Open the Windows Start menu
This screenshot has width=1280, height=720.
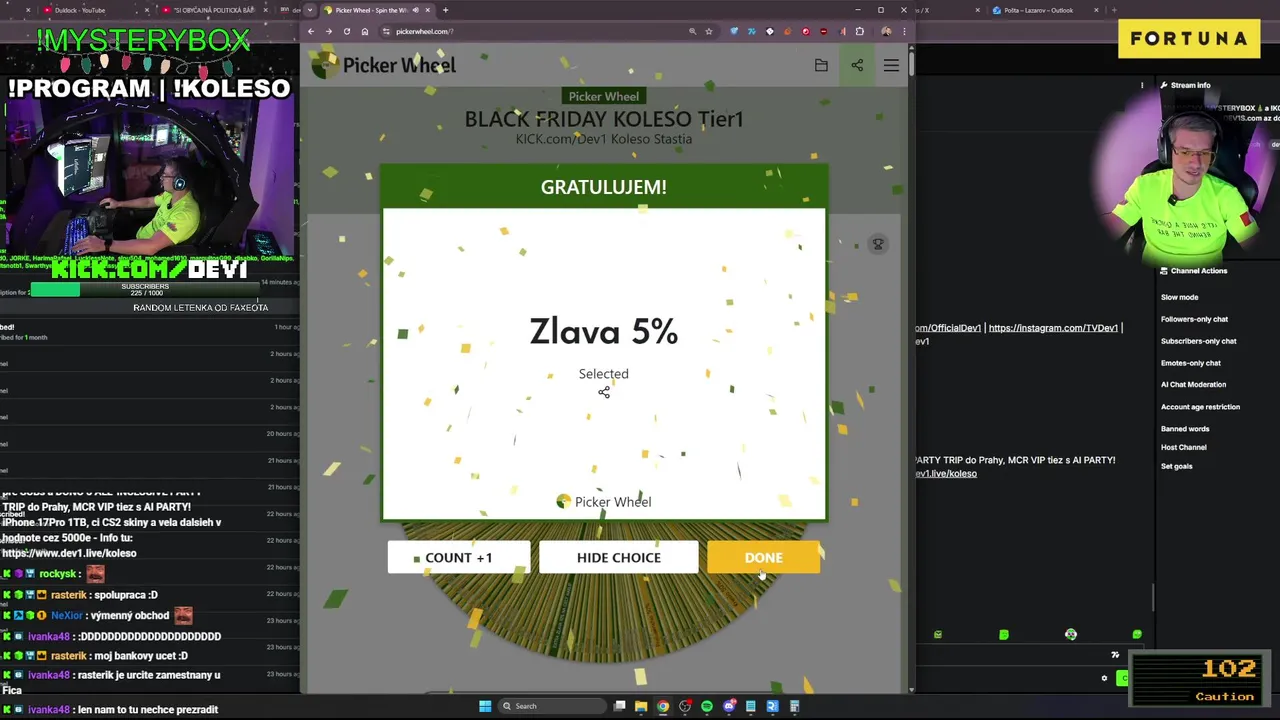coord(485,706)
